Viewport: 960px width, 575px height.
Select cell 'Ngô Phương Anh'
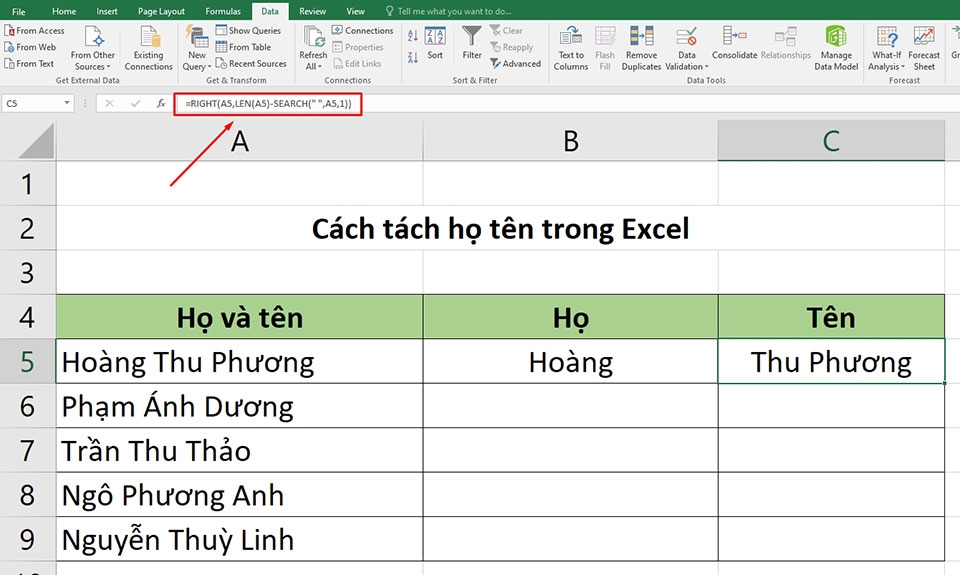pos(239,494)
